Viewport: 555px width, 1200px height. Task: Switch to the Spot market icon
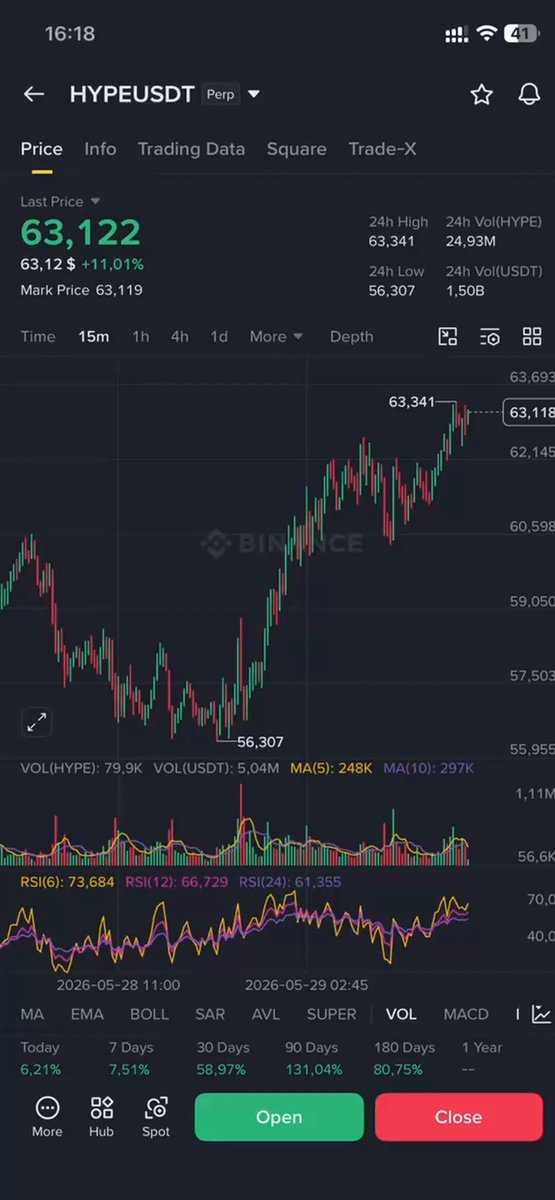[x=155, y=1117]
